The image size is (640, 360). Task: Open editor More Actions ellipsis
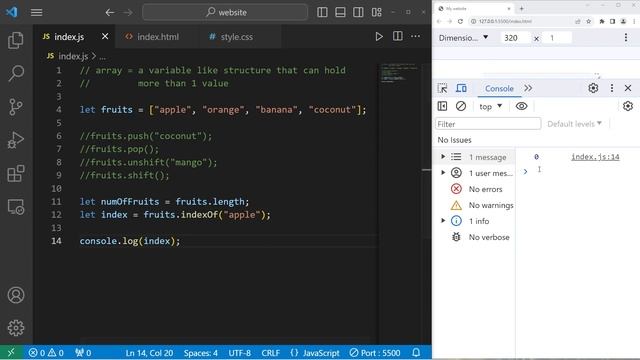pos(416,36)
